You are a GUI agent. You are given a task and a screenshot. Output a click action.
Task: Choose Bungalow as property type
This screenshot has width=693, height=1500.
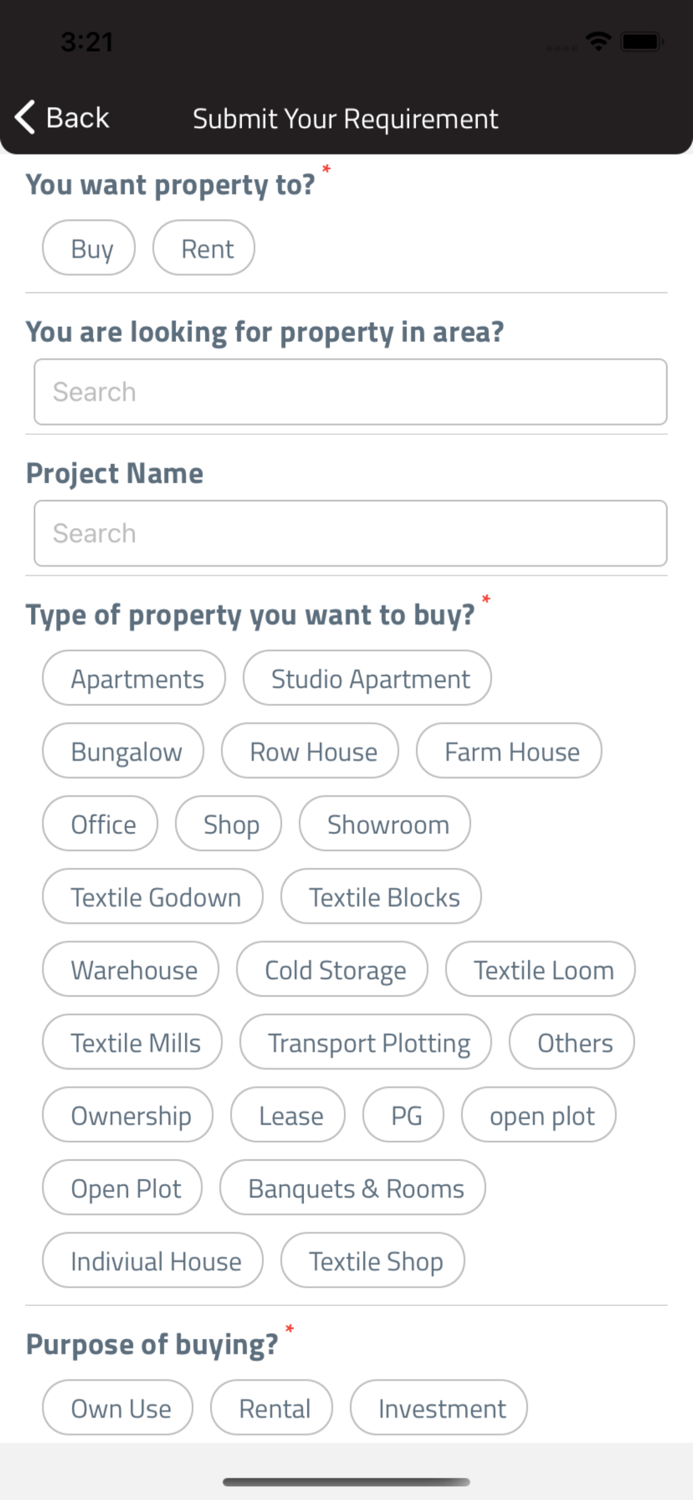click(x=122, y=751)
